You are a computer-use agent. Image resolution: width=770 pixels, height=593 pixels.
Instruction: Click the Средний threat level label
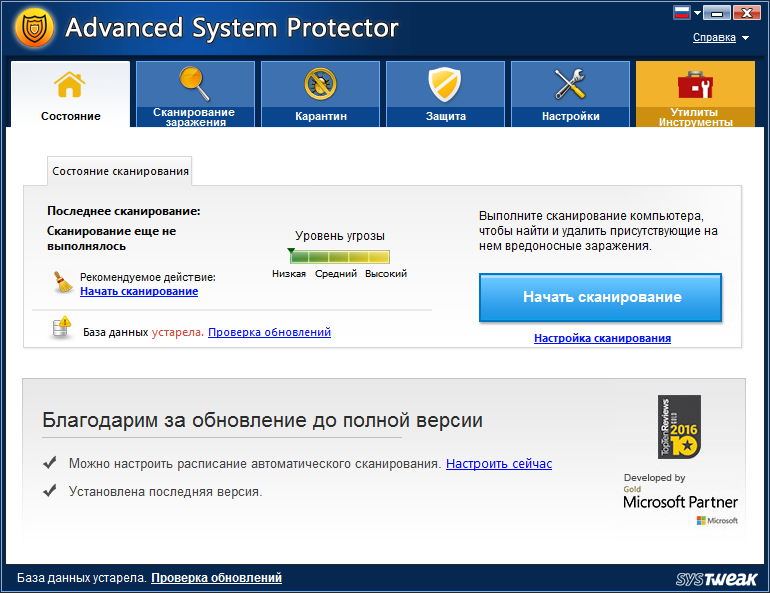[x=336, y=274]
